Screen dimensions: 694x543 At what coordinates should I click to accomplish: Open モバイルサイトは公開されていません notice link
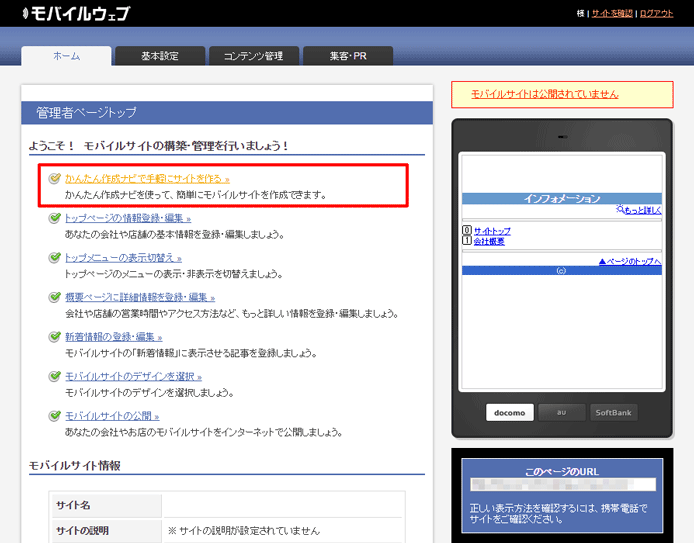(544, 94)
